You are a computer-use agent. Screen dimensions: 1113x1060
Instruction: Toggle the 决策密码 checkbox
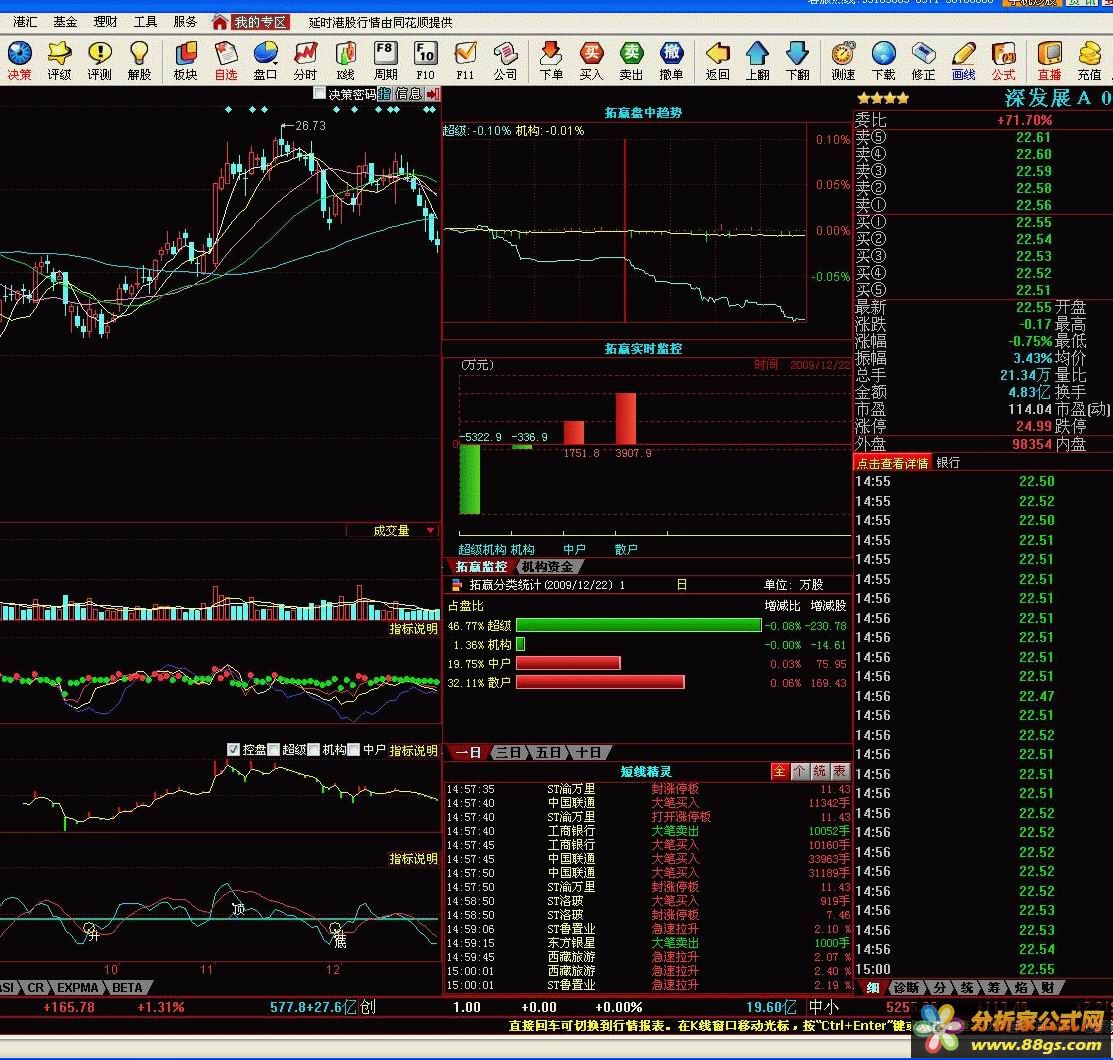click(319, 93)
